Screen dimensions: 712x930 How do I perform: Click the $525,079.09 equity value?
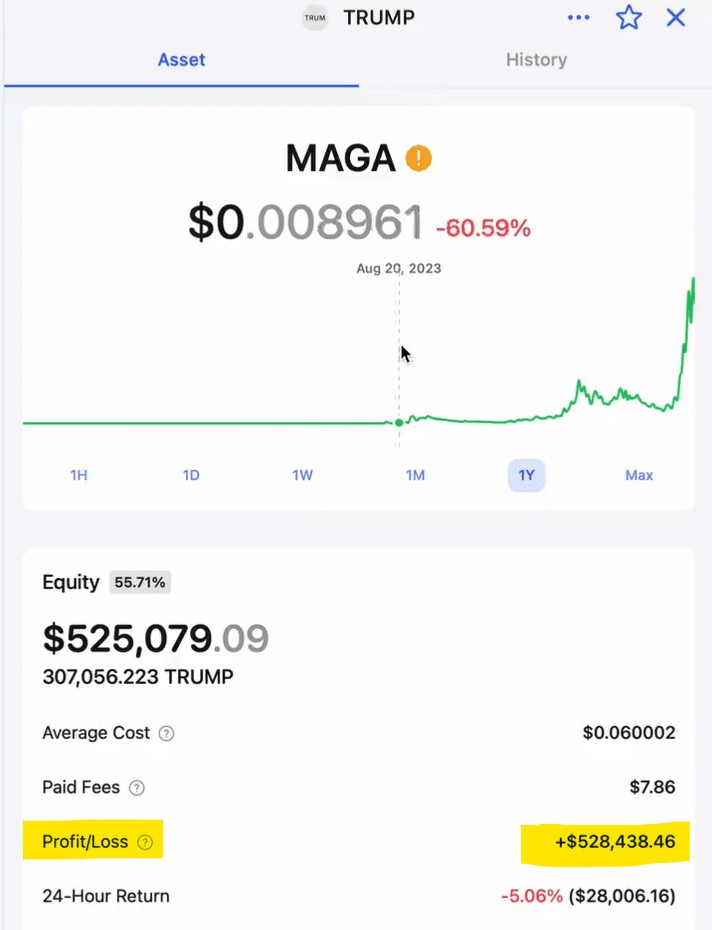(x=155, y=638)
